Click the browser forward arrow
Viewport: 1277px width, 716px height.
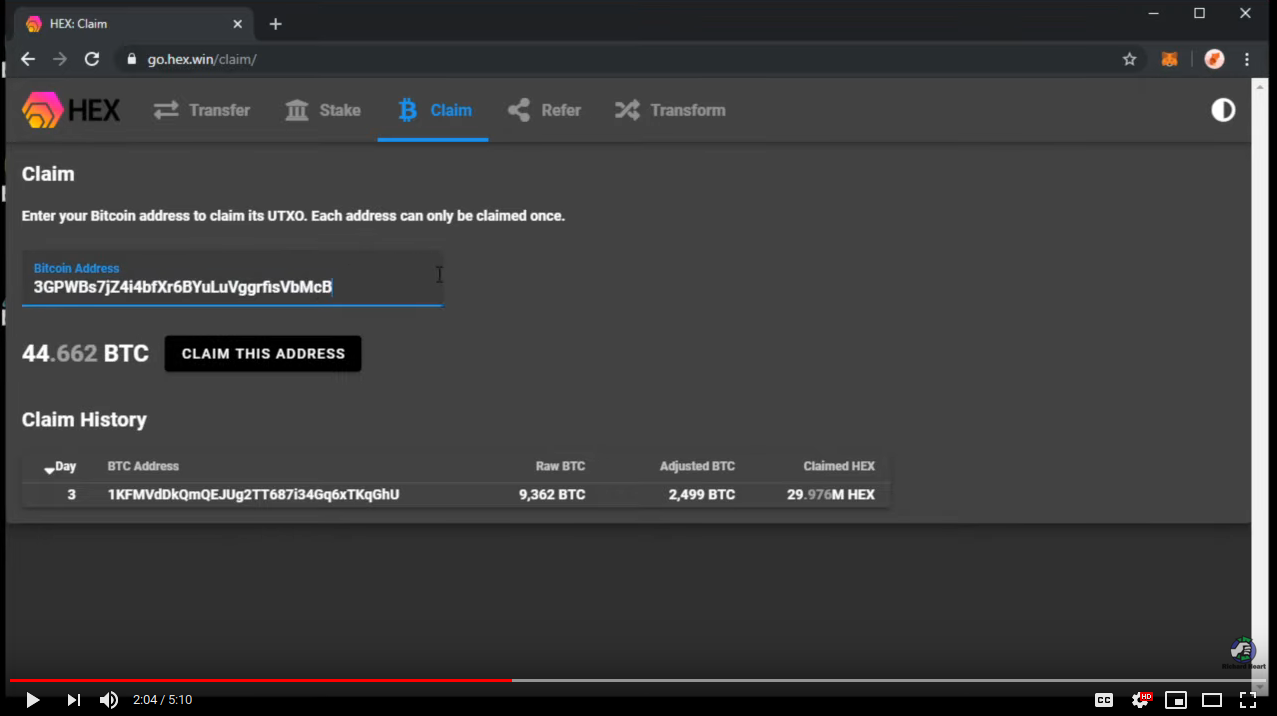60,59
